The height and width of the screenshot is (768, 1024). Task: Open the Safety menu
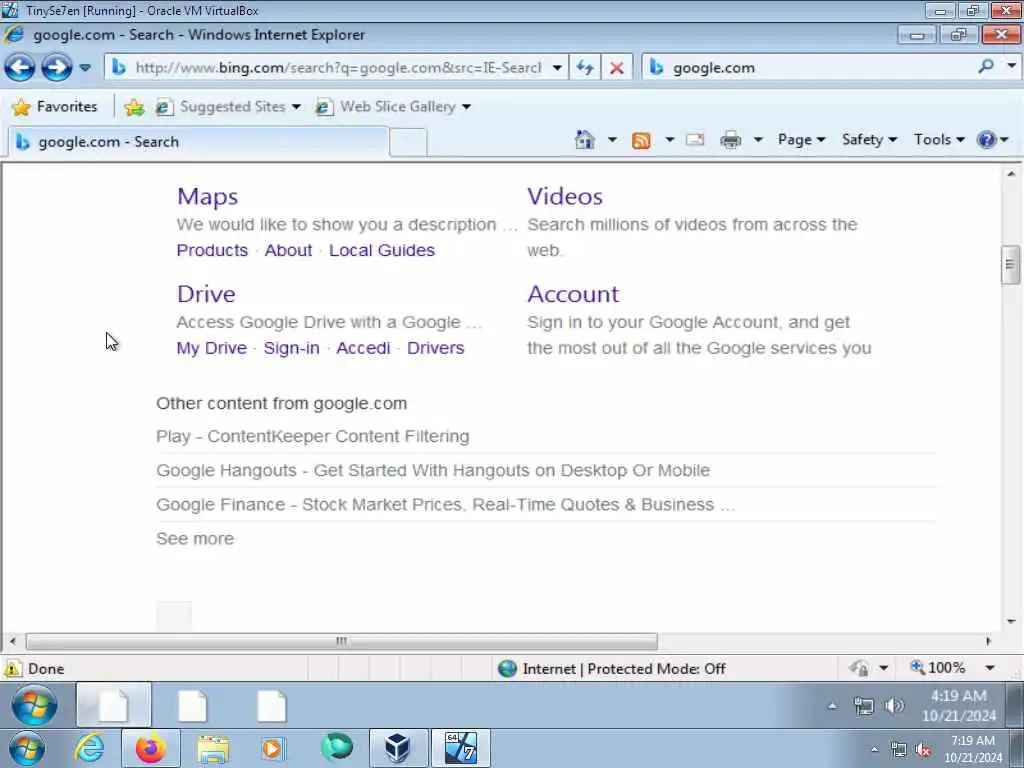pyautogui.click(x=869, y=140)
